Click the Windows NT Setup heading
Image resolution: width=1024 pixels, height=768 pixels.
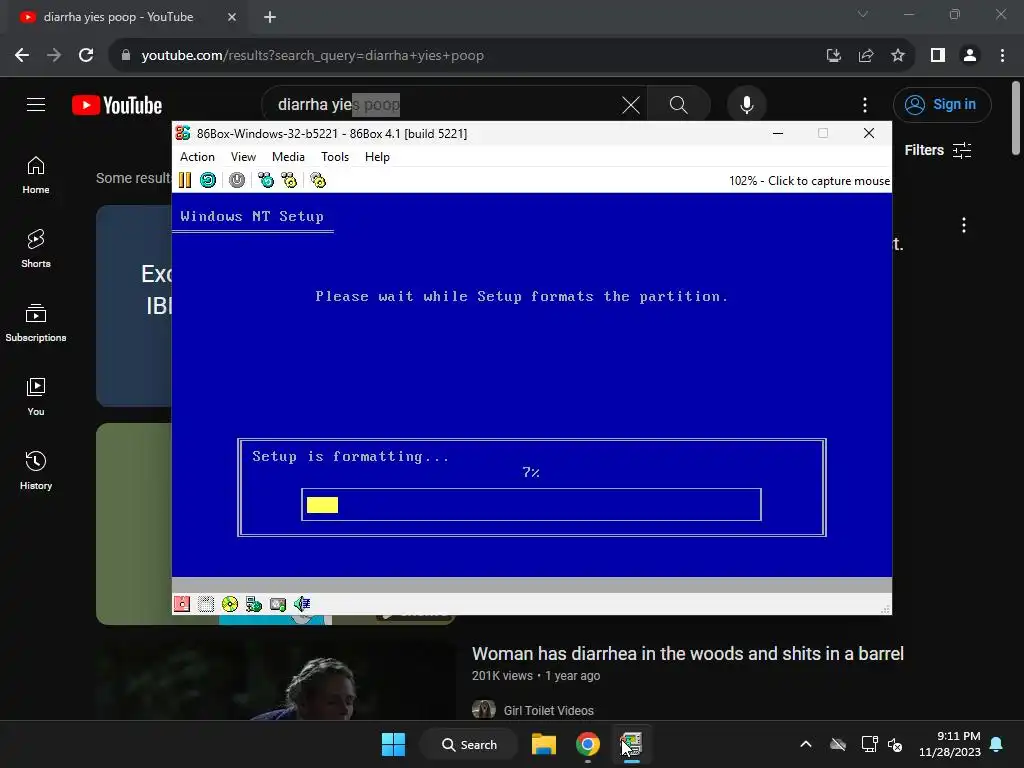[x=252, y=216]
